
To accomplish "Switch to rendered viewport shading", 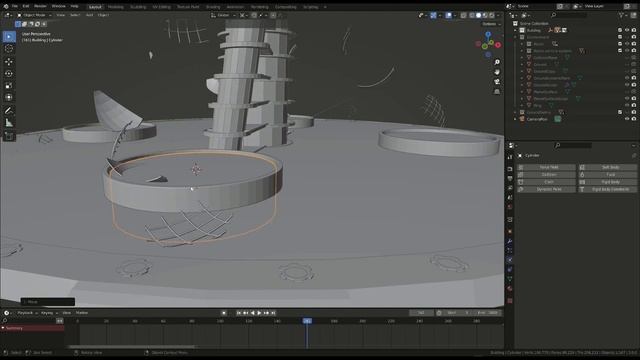I will coord(492,15).
